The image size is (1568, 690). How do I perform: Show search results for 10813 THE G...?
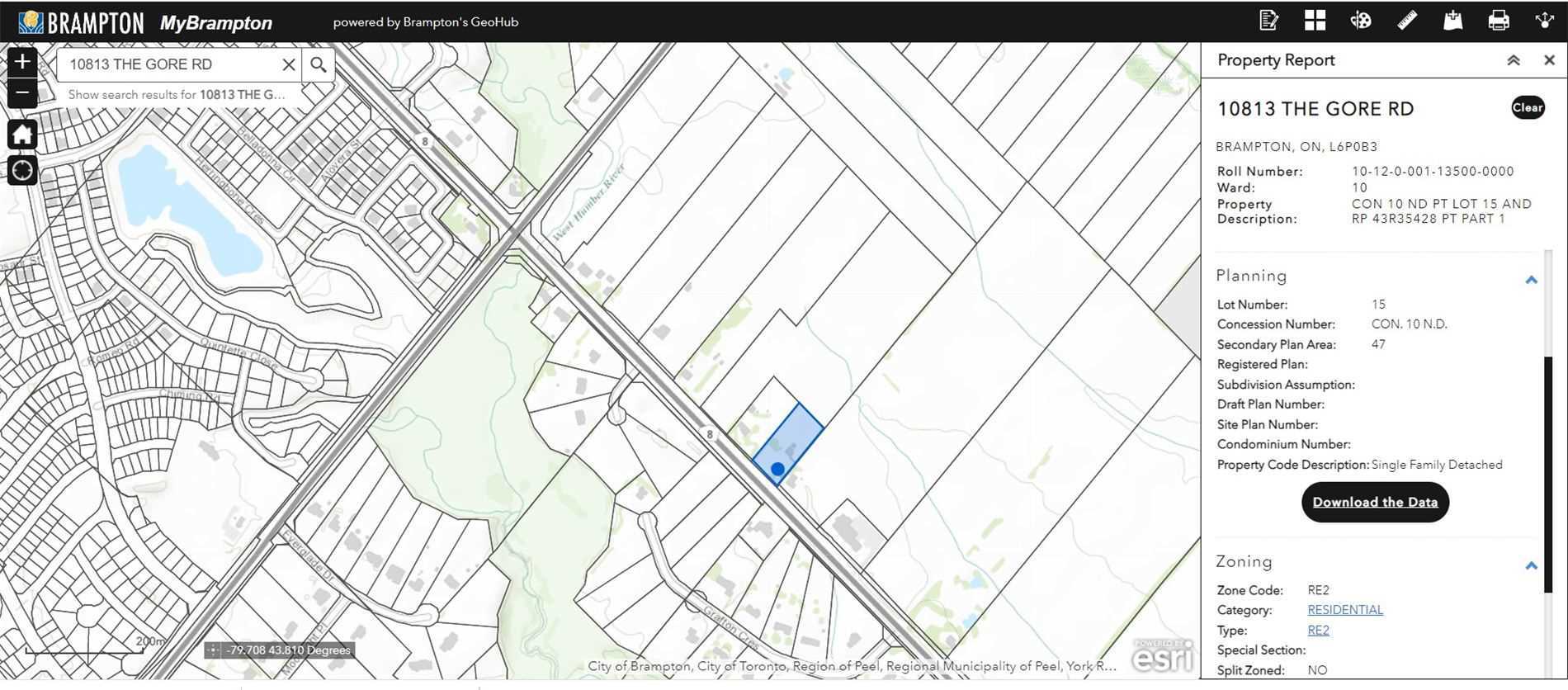177,95
